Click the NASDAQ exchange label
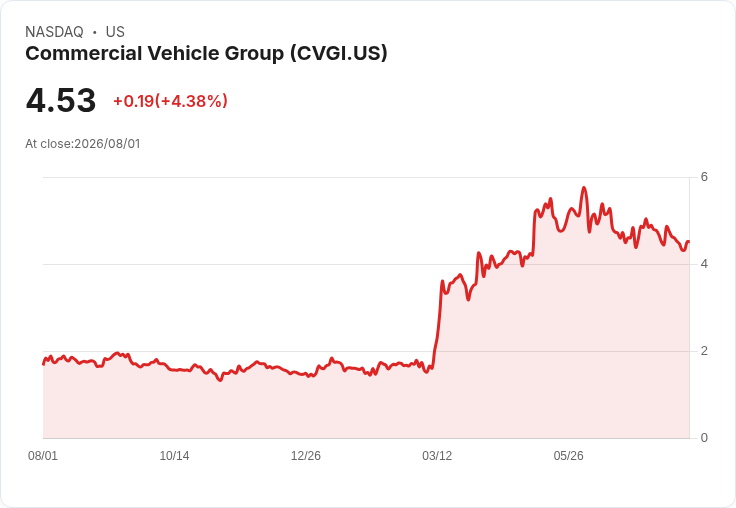This screenshot has width=736, height=508. (x=54, y=32)
